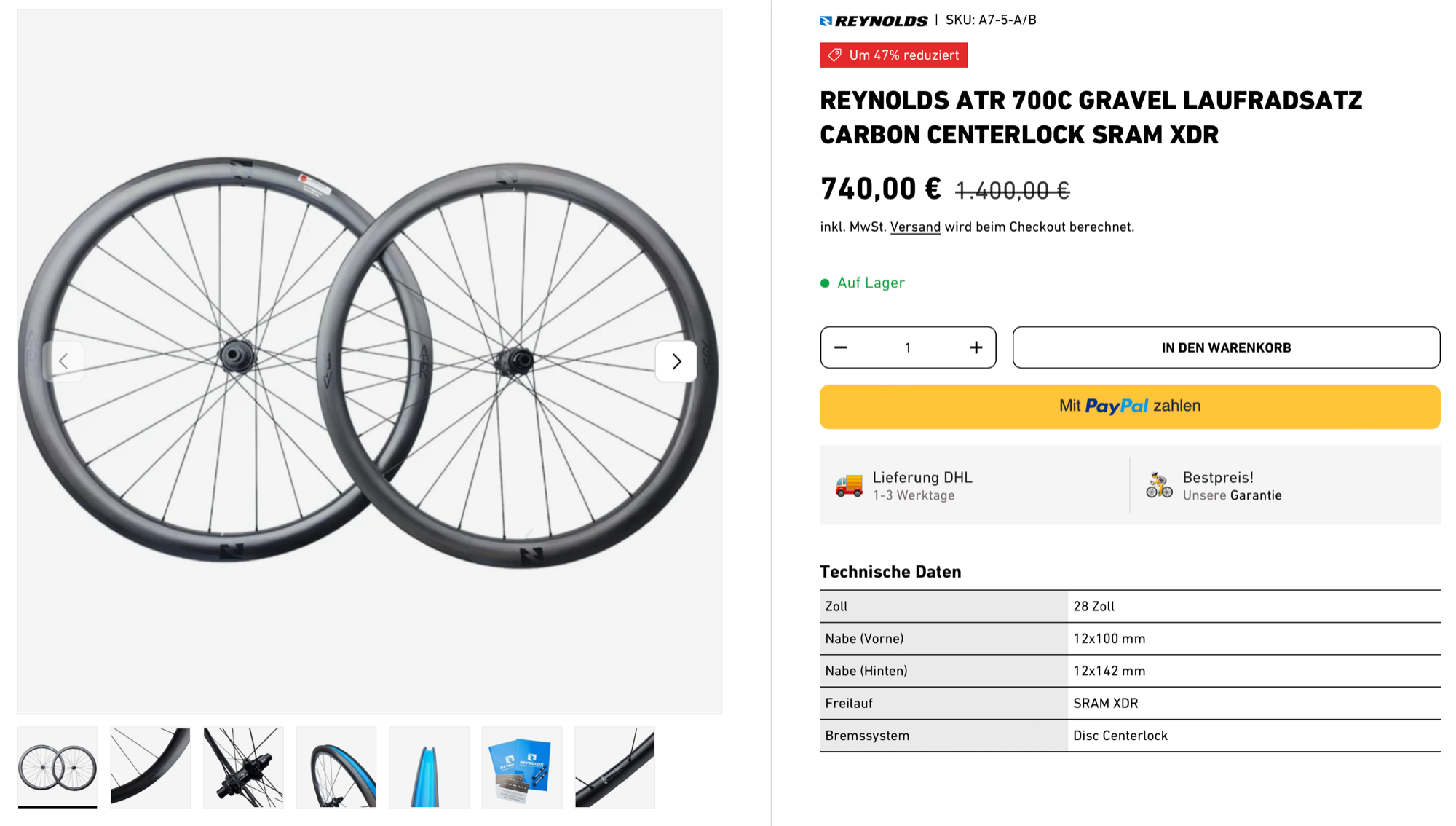The width and height of the screenshot is (1456, 826).
Task: Select the wheelset pair thumbnail
Action: [58, 767]
